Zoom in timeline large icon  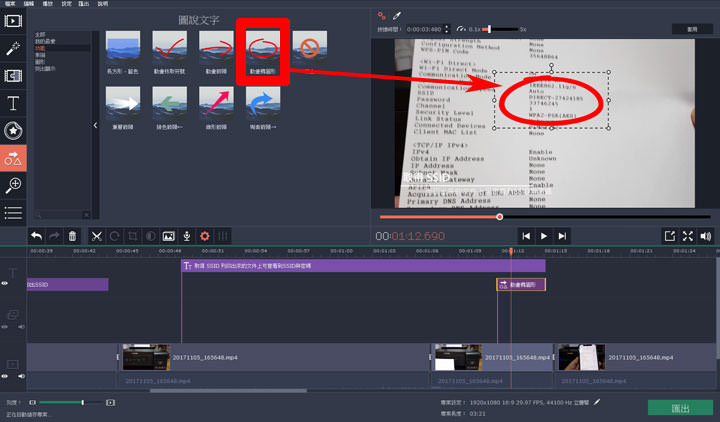(x=110, y=402)
